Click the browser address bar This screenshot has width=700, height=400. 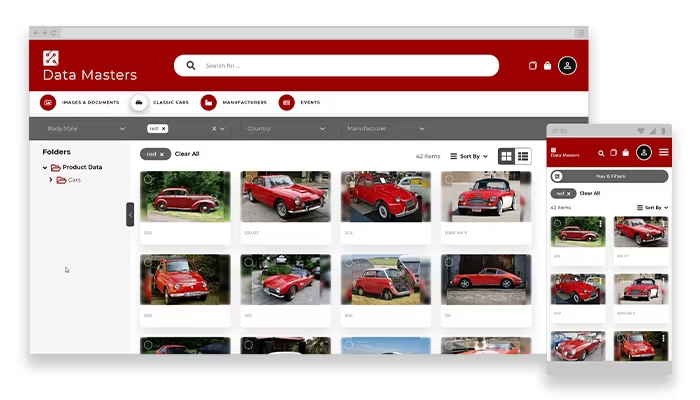[317, 33]
